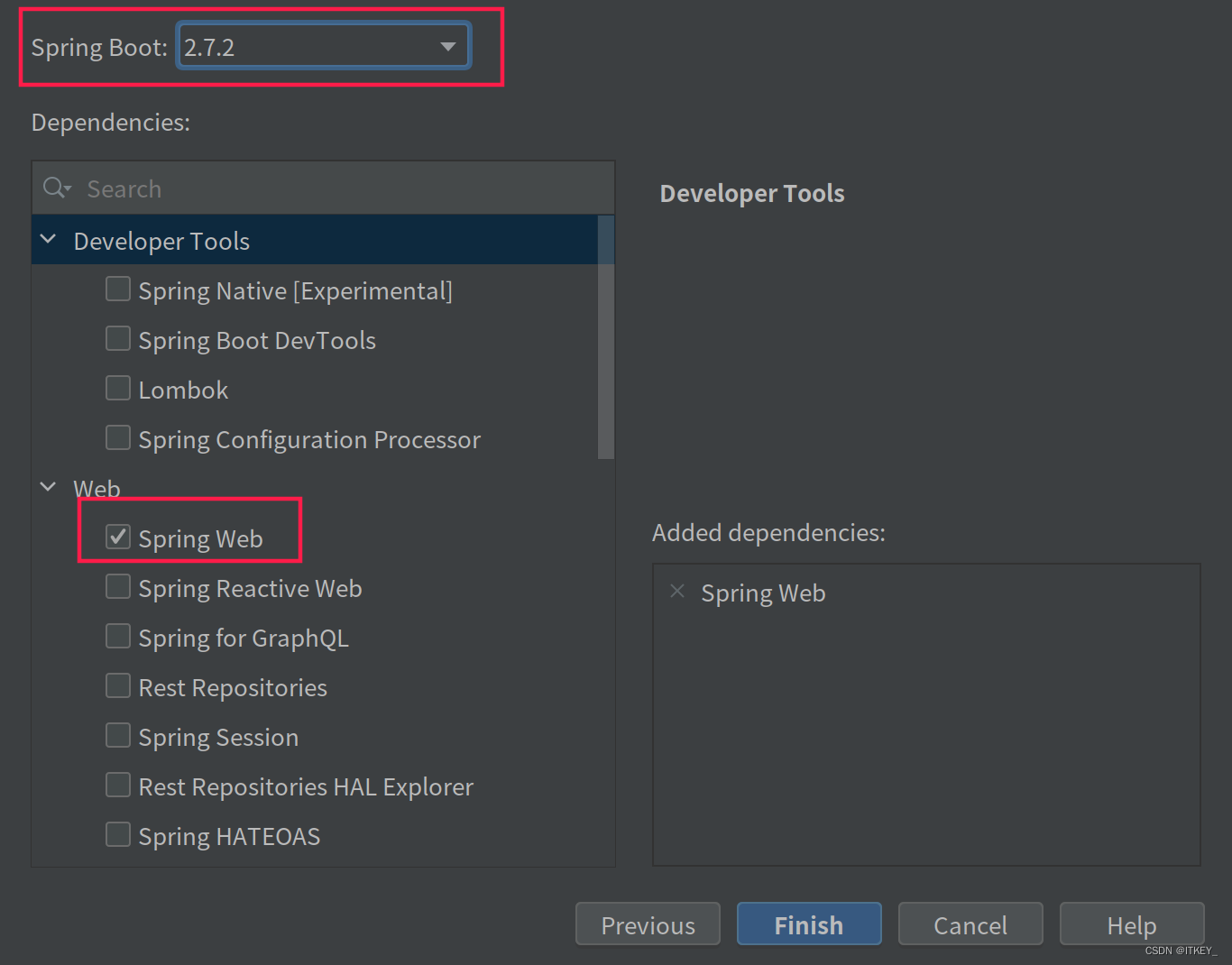Remove Spring Web from added dependencies
1232x965 pixels.
(677, 592)
